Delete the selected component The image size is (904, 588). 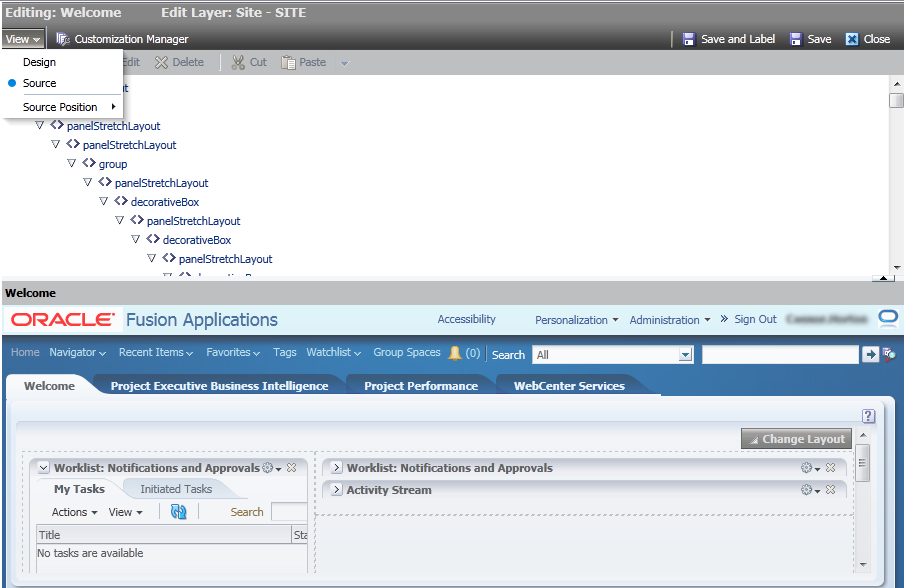tap(179, 62)
